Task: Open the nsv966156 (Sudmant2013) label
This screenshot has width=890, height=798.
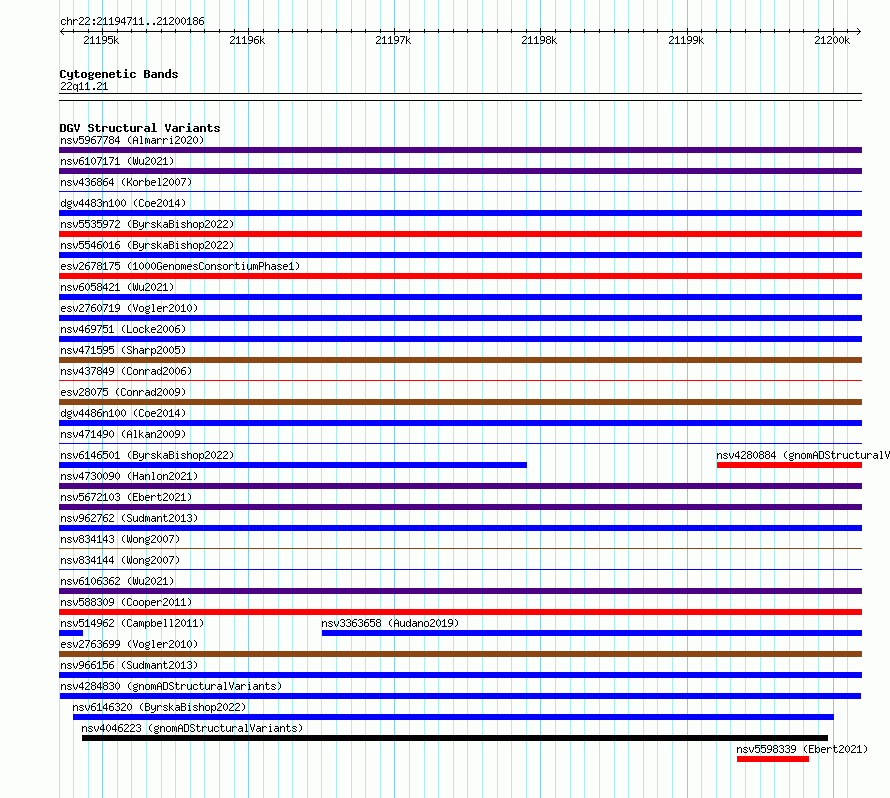Action: click(129, 665)
